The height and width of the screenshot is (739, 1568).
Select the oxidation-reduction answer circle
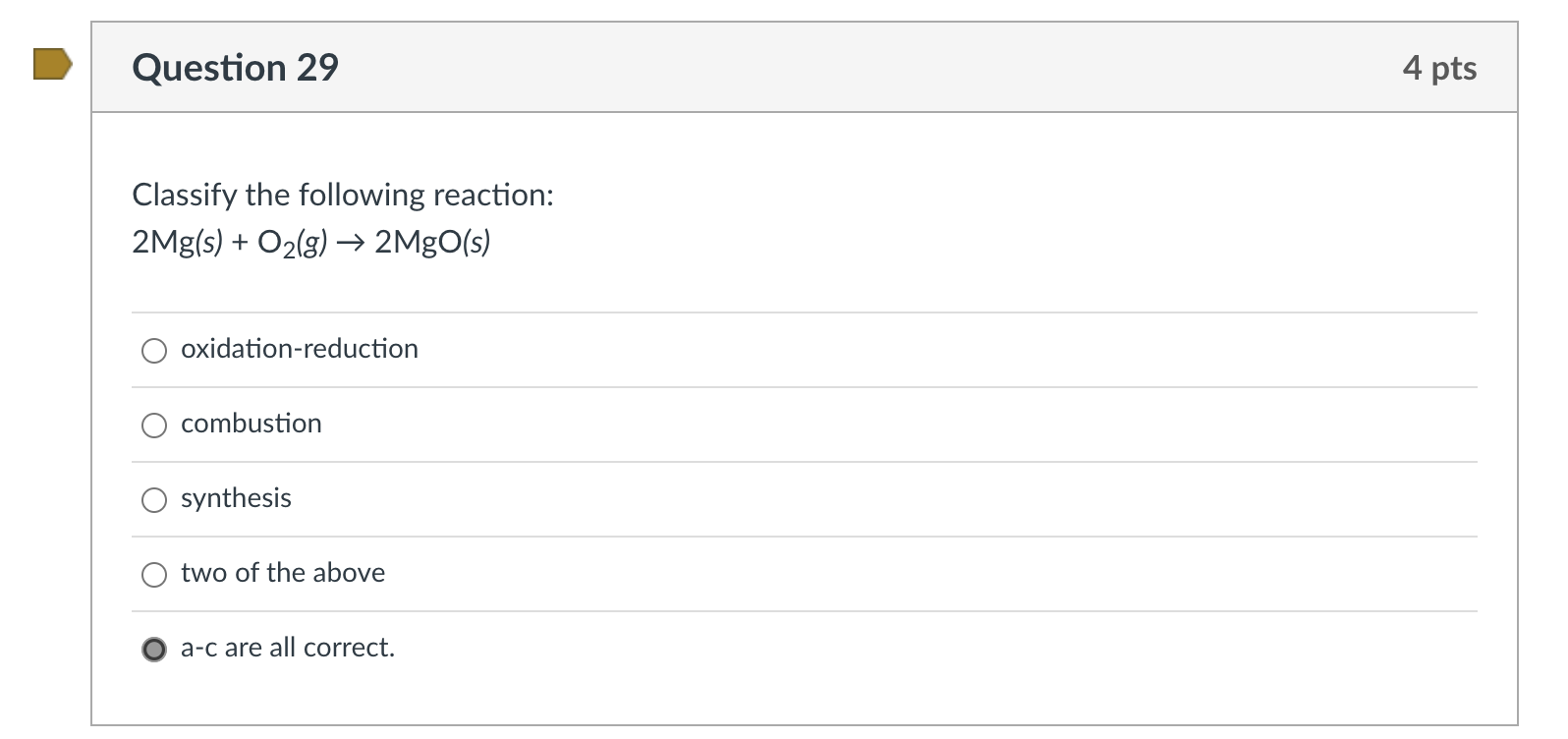coord(153,350)
